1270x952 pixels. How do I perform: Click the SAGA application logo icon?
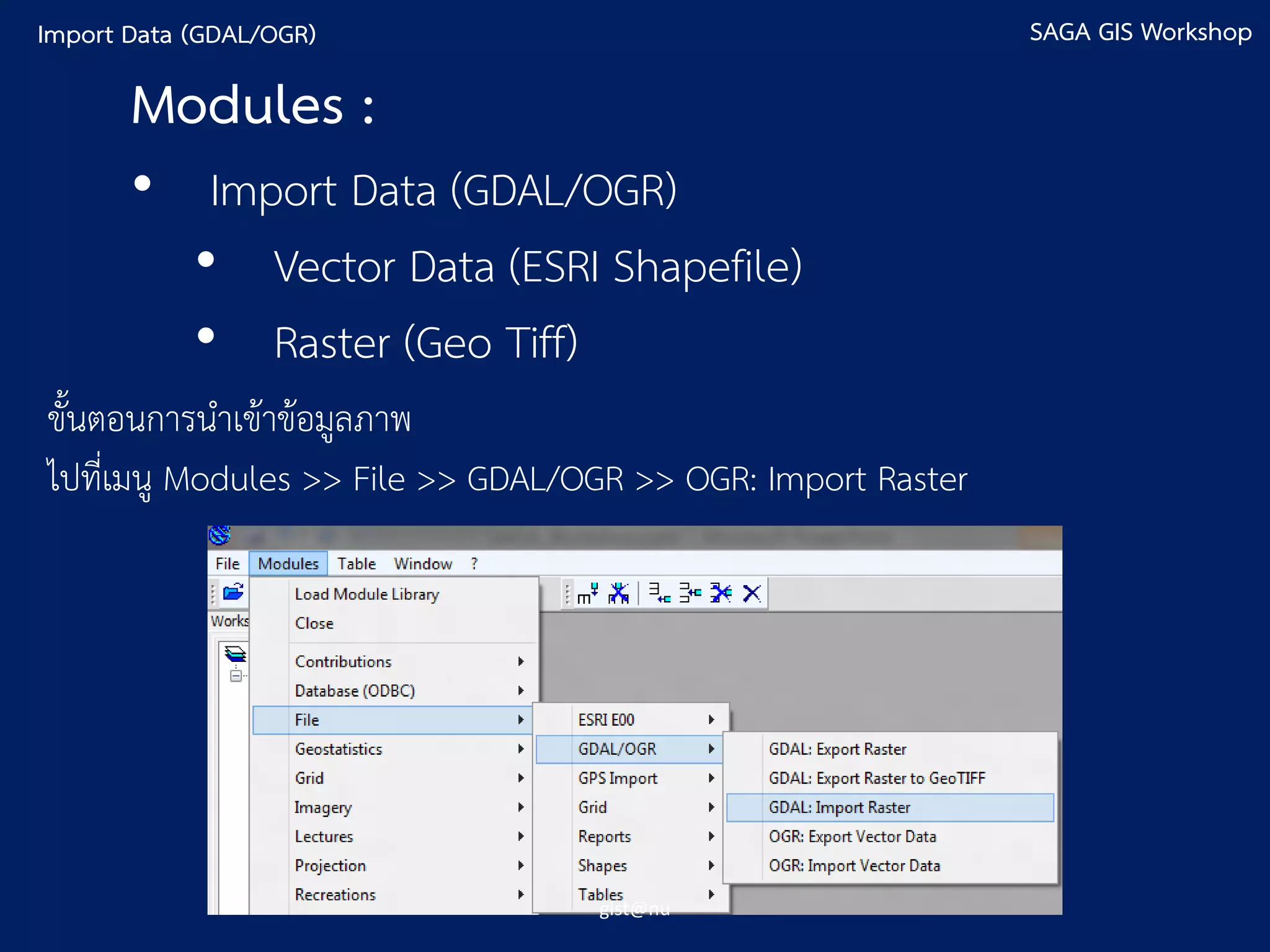(x=220, y=535)
